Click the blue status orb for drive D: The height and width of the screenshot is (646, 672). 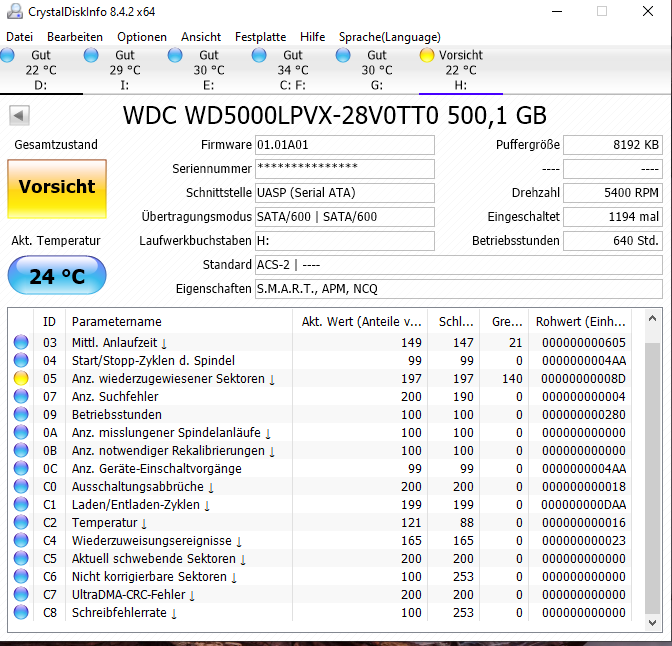(x=7, y=55)
